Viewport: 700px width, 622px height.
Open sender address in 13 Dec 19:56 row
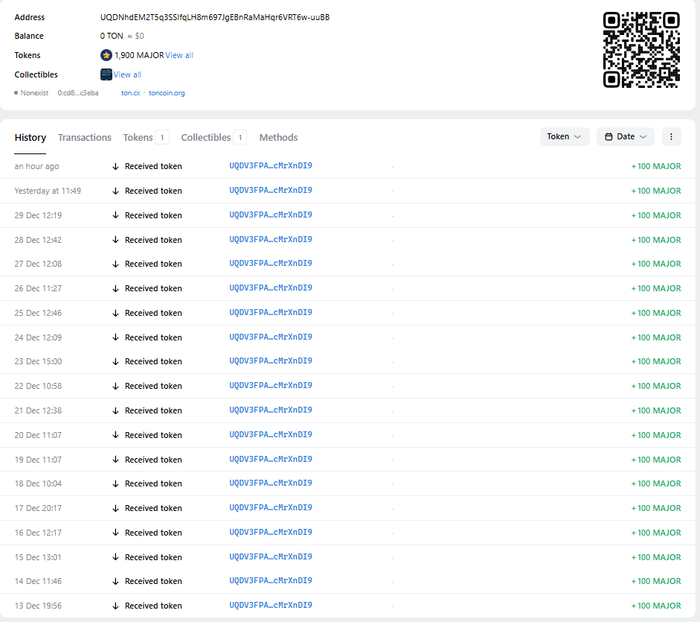coord(271,605)
